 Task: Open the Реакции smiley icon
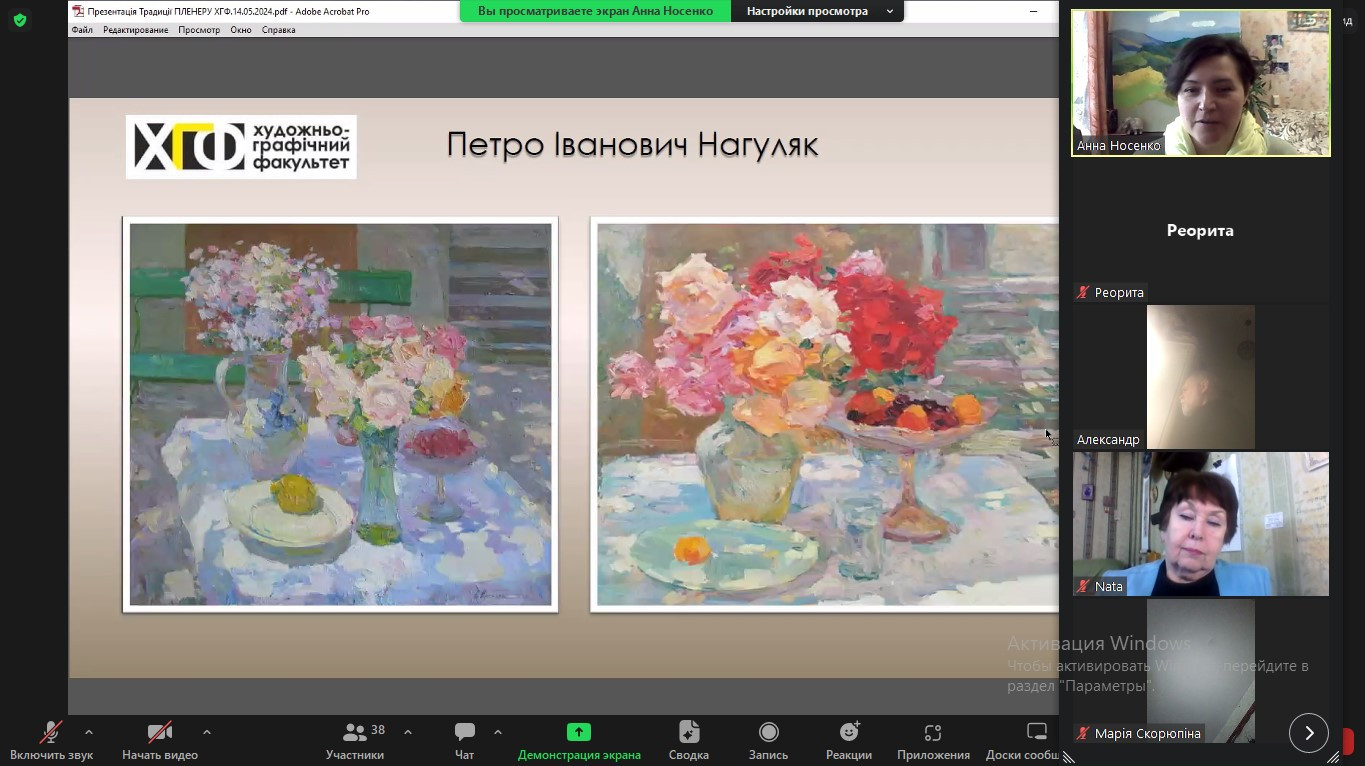(849, 732)
